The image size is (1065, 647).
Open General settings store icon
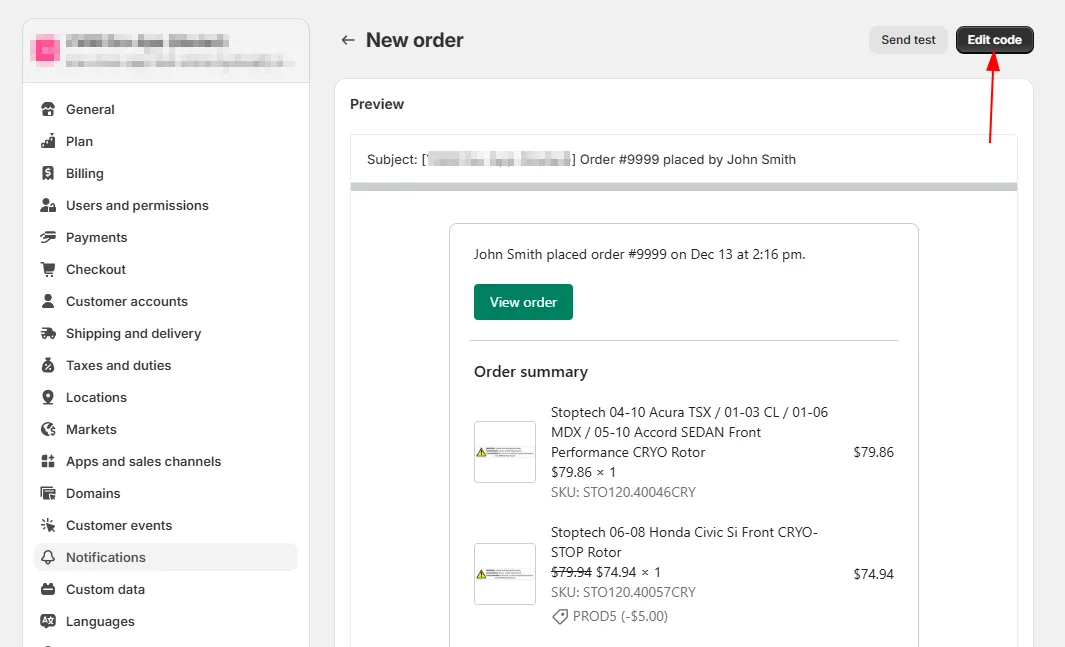[48, 109]
